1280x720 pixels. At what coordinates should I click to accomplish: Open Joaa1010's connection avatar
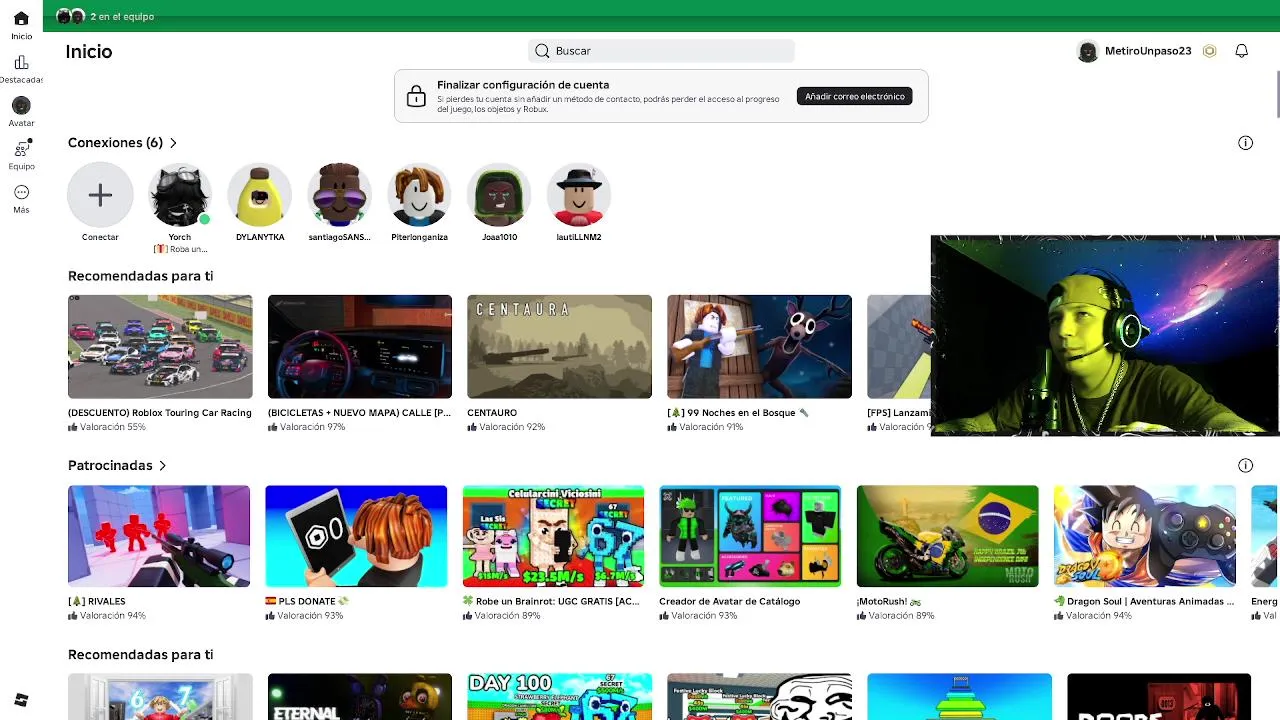click(499, 195)
